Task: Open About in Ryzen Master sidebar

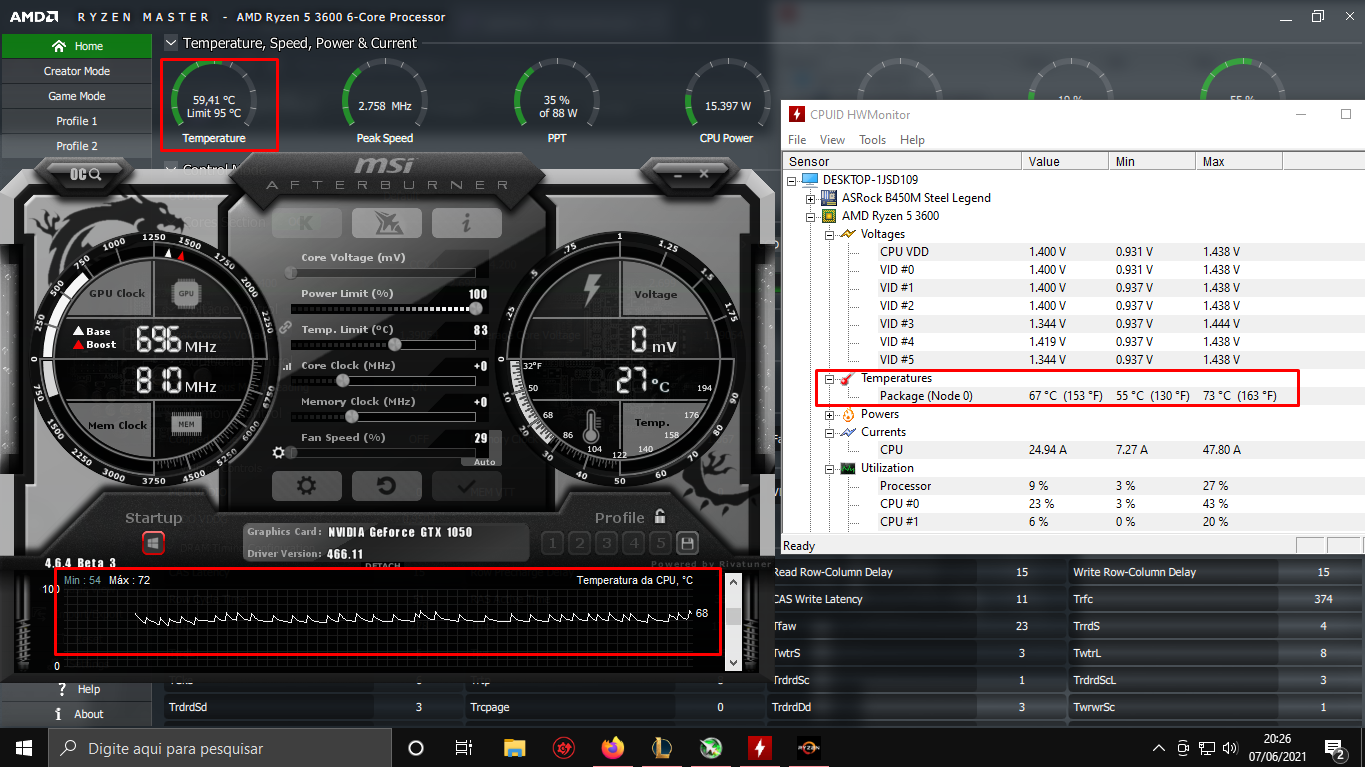Action: 76,714
